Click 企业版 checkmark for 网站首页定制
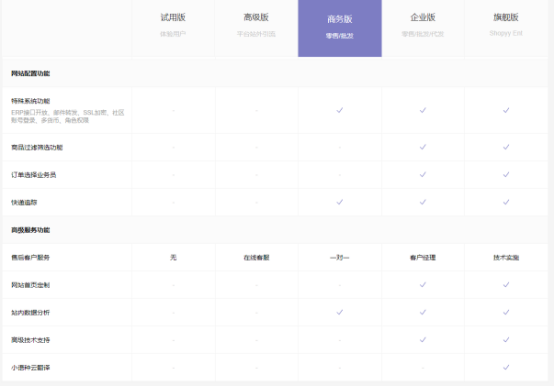Image resolution: width=554 pixels, height=387 pixels. tap(423, 285)
